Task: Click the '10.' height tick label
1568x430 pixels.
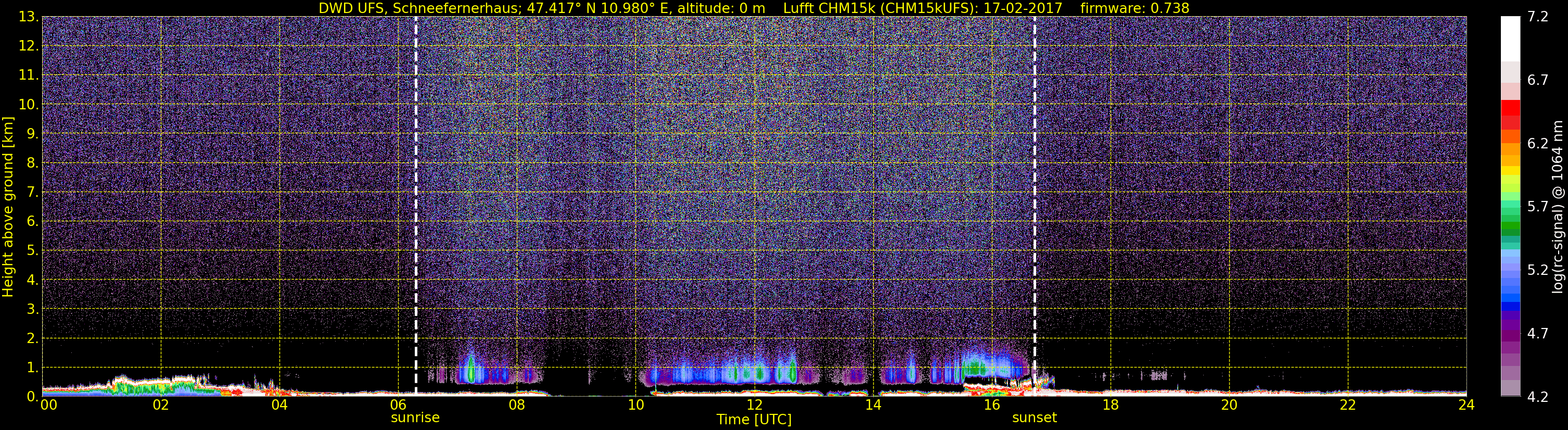Action: (x=29, y=105)
